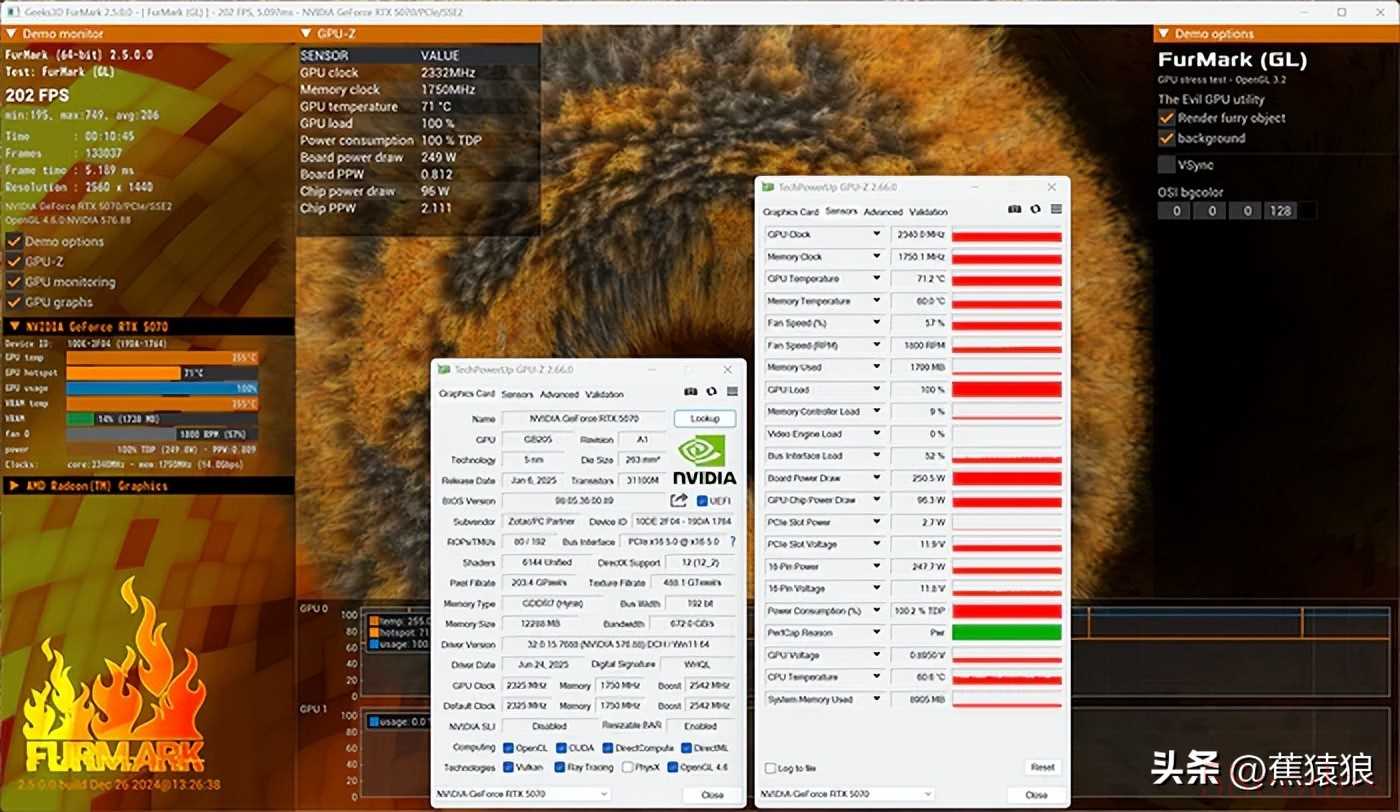Switch to Advanced tab in Sensors window
Screen dimensions: 1400x812
(883, 212)
